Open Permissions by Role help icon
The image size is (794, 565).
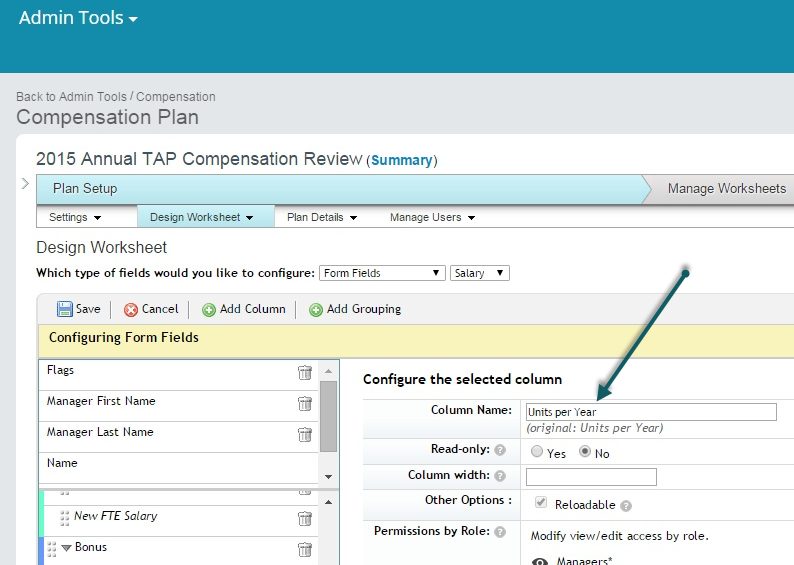500,532
